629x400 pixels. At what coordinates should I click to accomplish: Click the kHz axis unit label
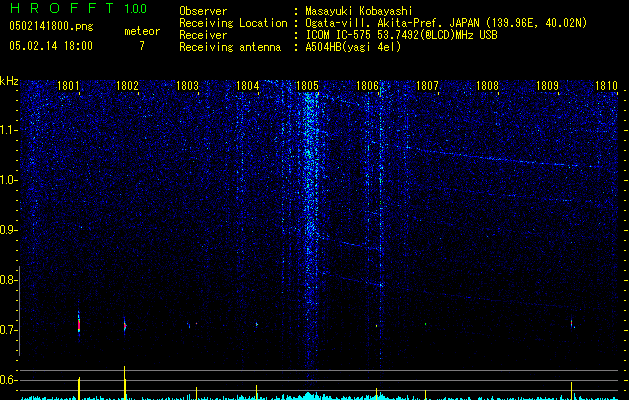point(9,81)
